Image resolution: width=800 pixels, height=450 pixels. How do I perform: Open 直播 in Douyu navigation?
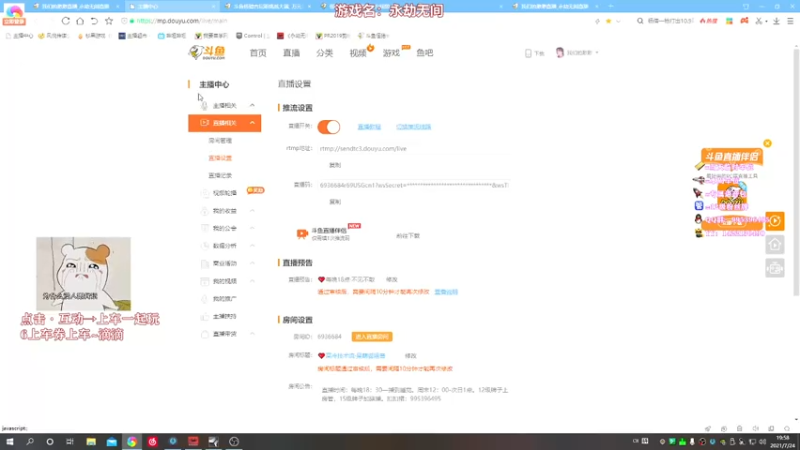tap(291, 53)
